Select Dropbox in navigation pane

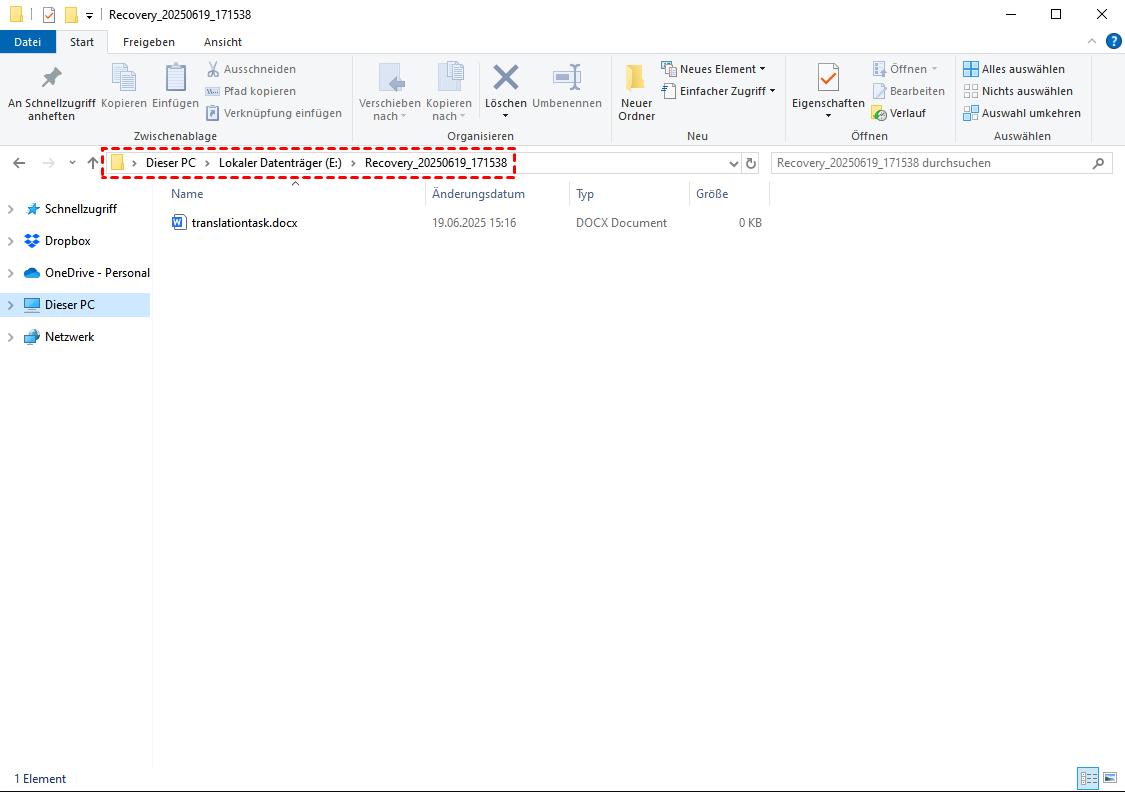click(67, 241)
